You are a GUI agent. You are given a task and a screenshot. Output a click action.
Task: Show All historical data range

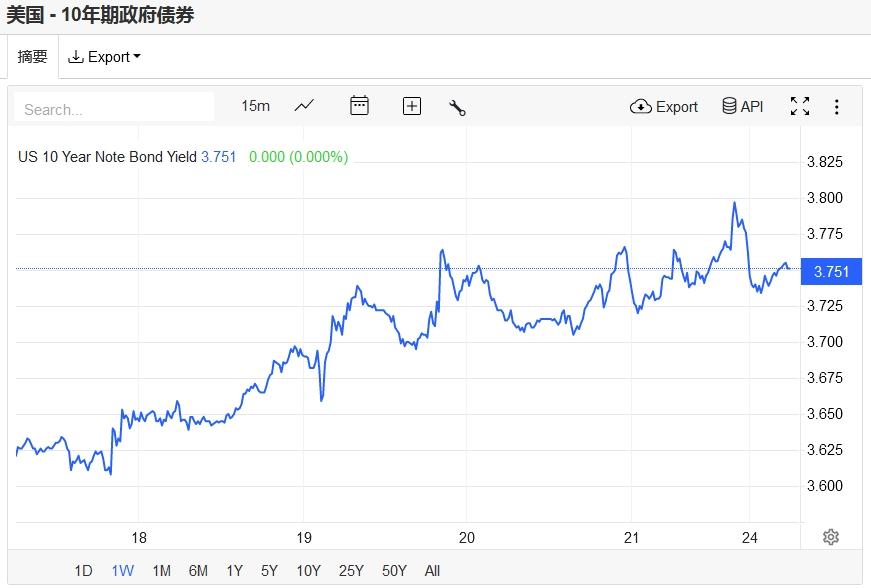pos(432,571)
